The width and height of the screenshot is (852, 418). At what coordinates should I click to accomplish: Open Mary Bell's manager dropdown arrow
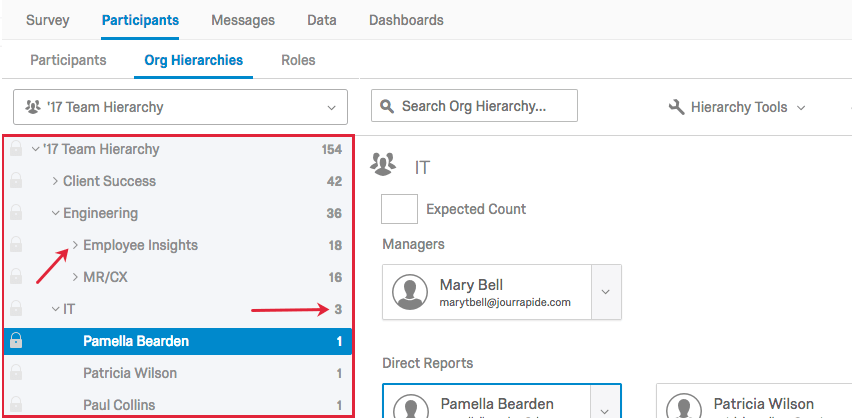[x=605, y=292]
